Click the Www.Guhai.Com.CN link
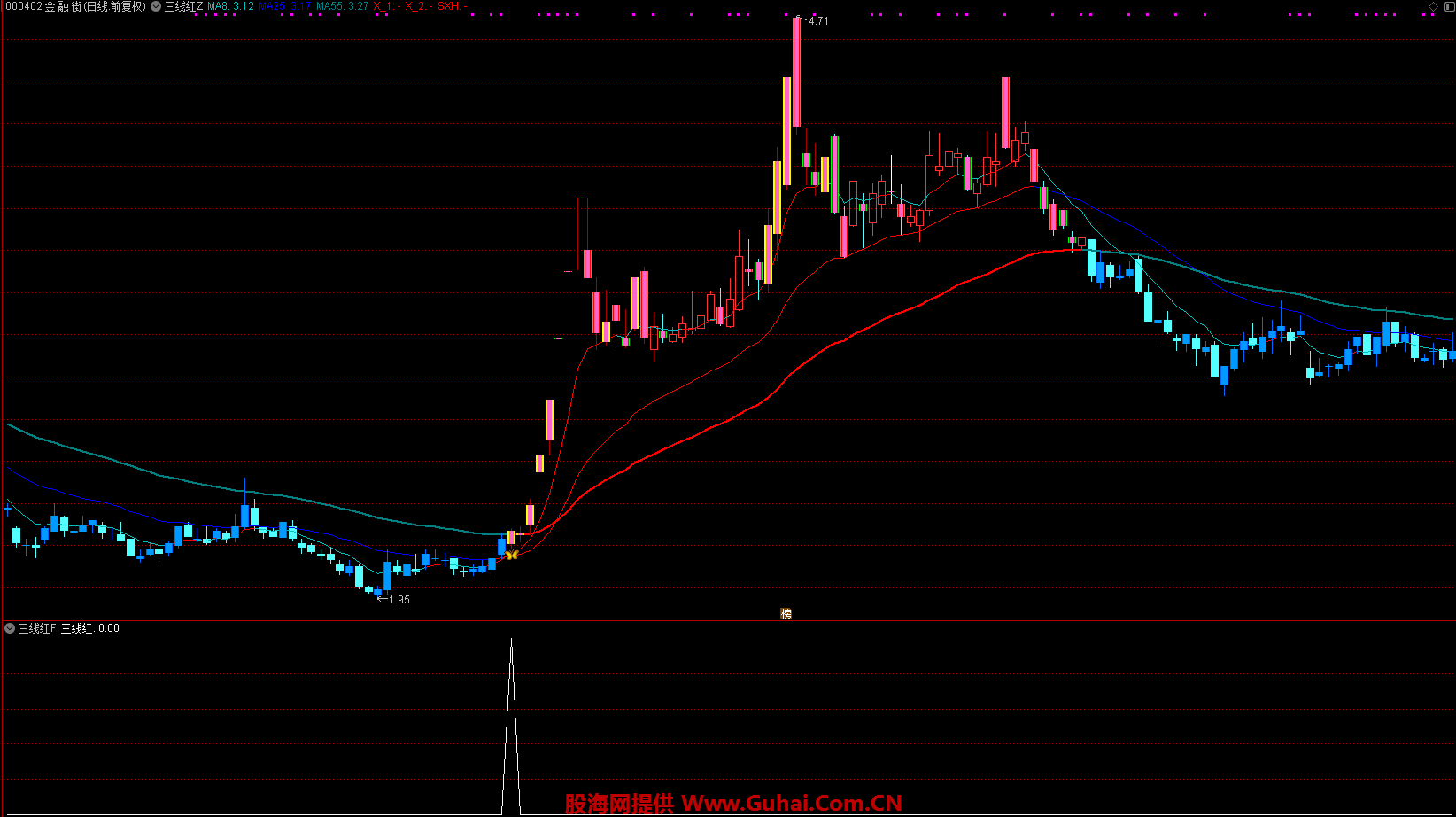 792,804
